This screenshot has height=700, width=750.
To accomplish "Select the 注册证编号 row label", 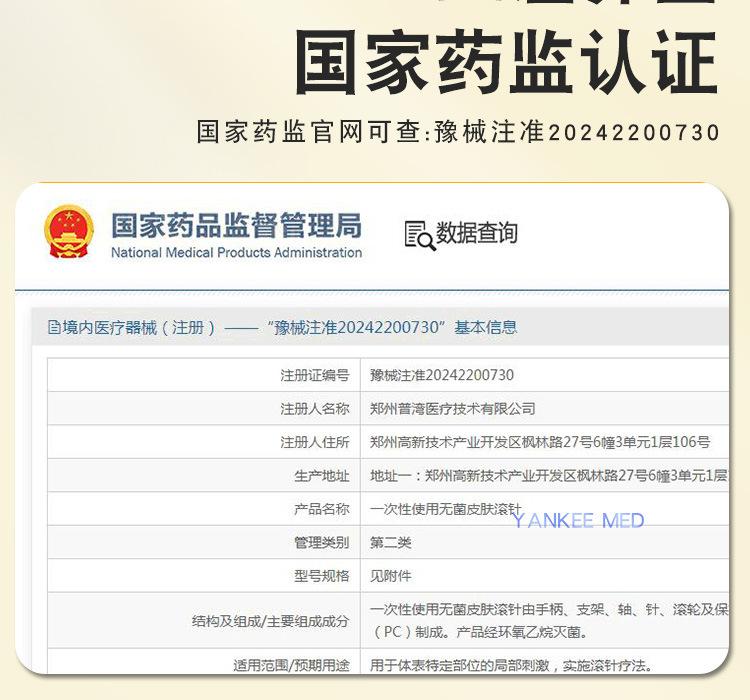I will coord(315,375).
